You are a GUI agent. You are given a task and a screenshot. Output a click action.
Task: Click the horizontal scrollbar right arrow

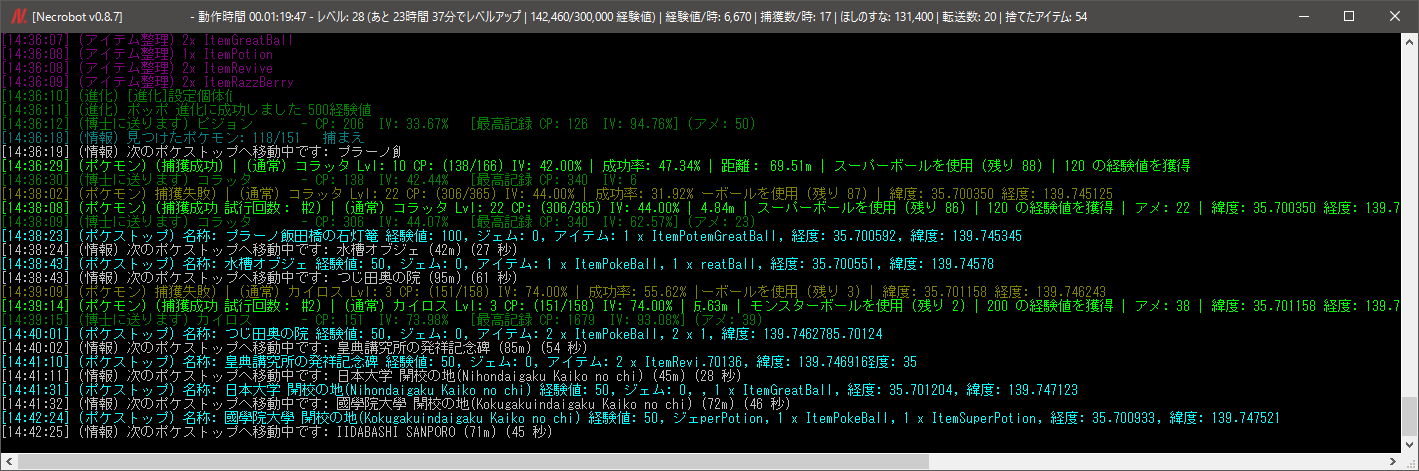1392,462
